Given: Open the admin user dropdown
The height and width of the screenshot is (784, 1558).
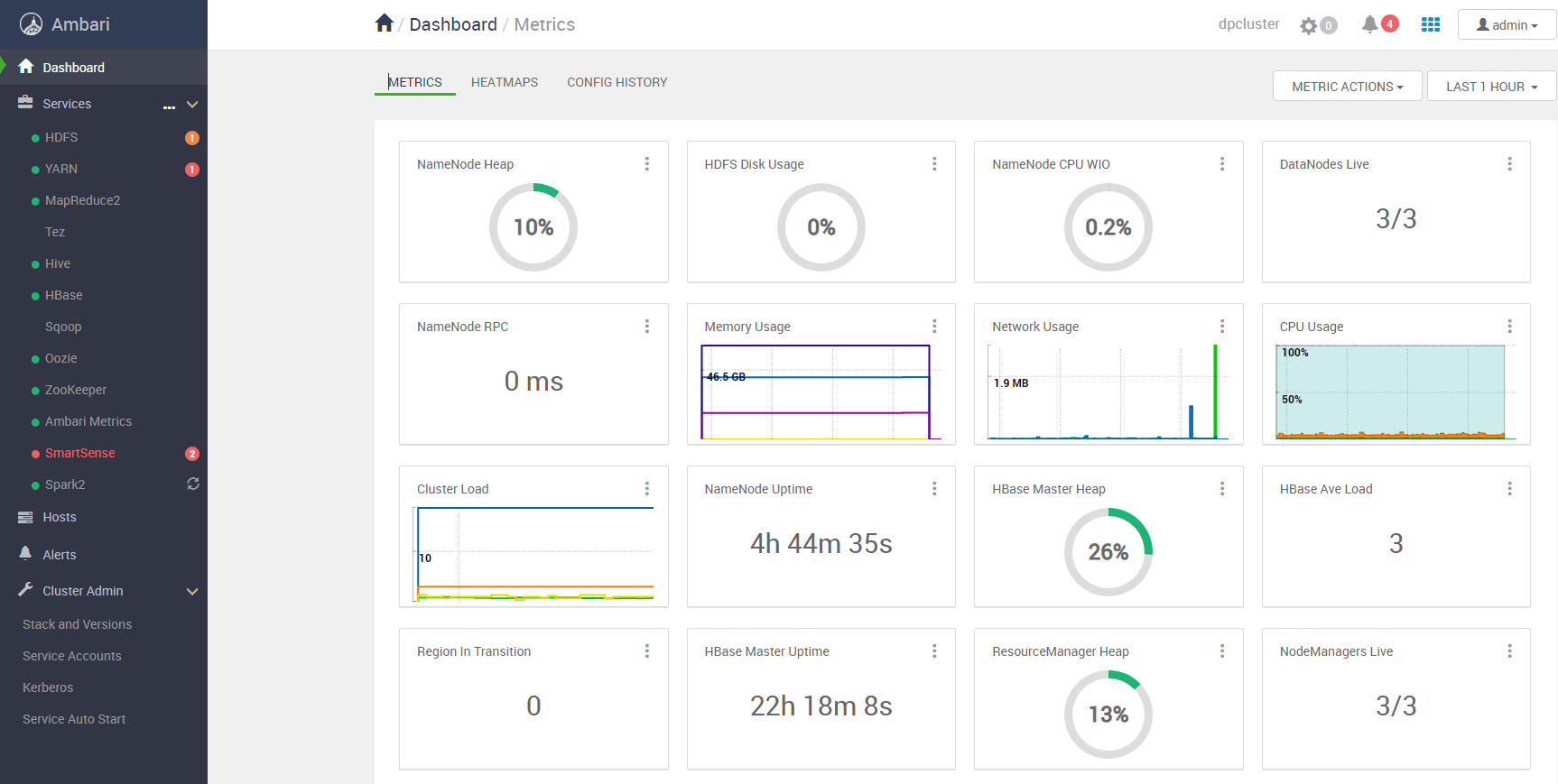Looking at the screenshot, I should click(1507, 25).
